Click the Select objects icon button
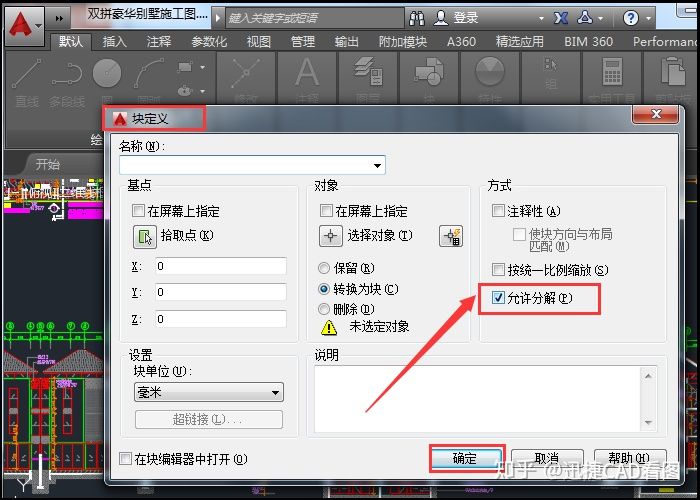The width and height of the screenshot is (700, 500). [330, 236]
